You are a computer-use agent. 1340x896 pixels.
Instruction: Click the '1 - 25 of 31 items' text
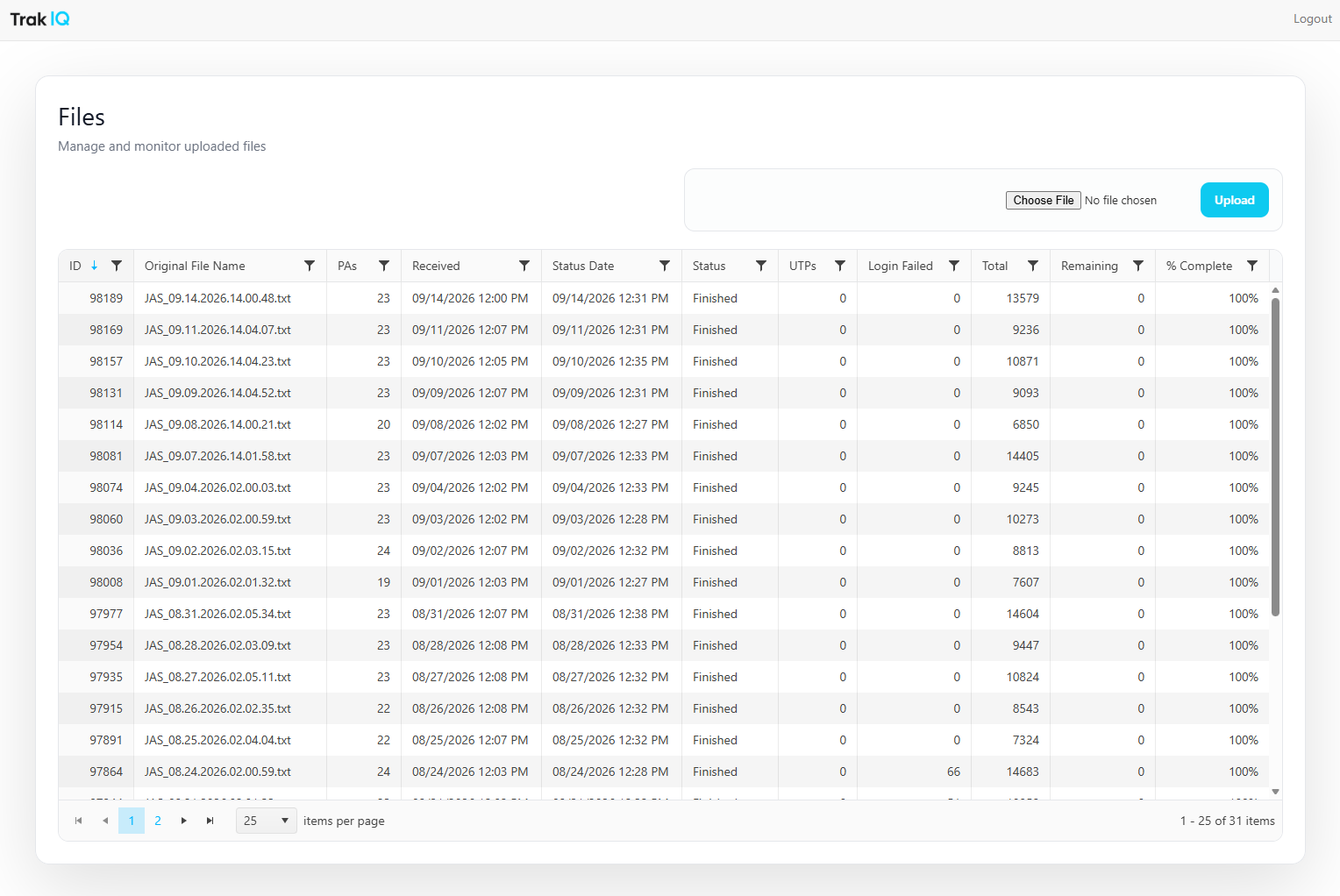pos(1227,821)
